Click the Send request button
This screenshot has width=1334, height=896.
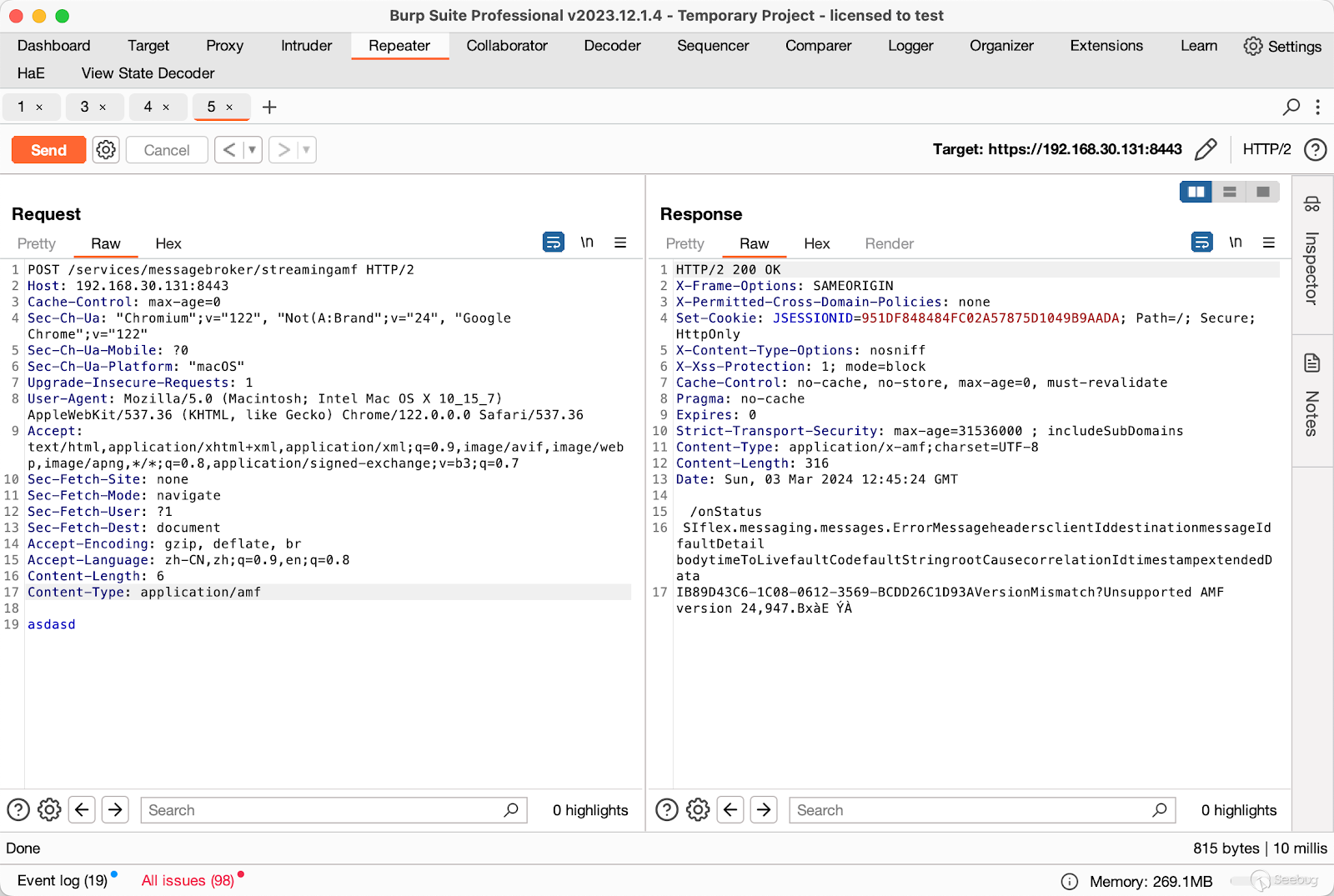coord(48,150)
